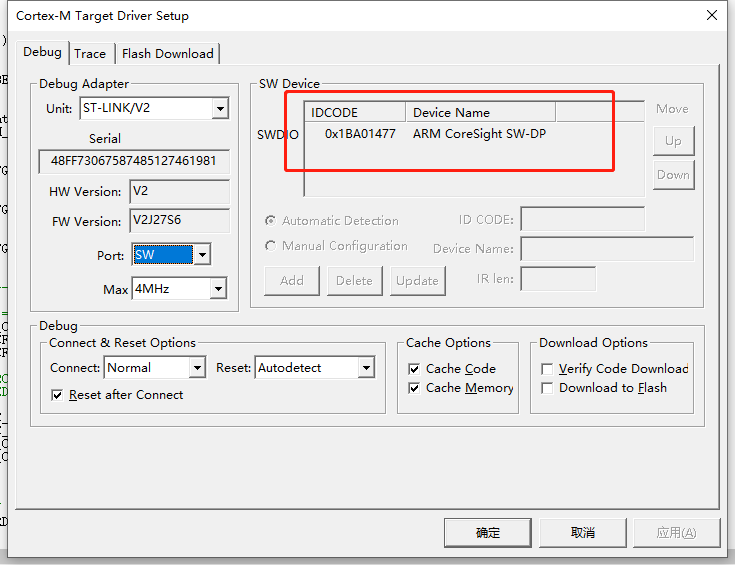Disable the Cache Code checkbox
Viewport: 735px width, 565px height.
(414, 369)
